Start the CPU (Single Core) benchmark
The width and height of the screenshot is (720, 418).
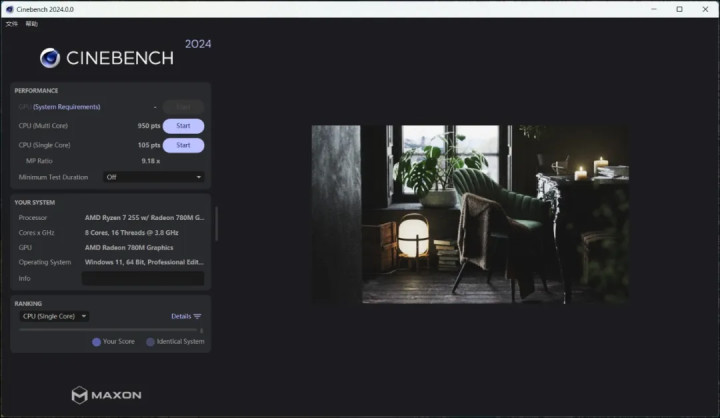pyautogui.click(x=183, y=145)
